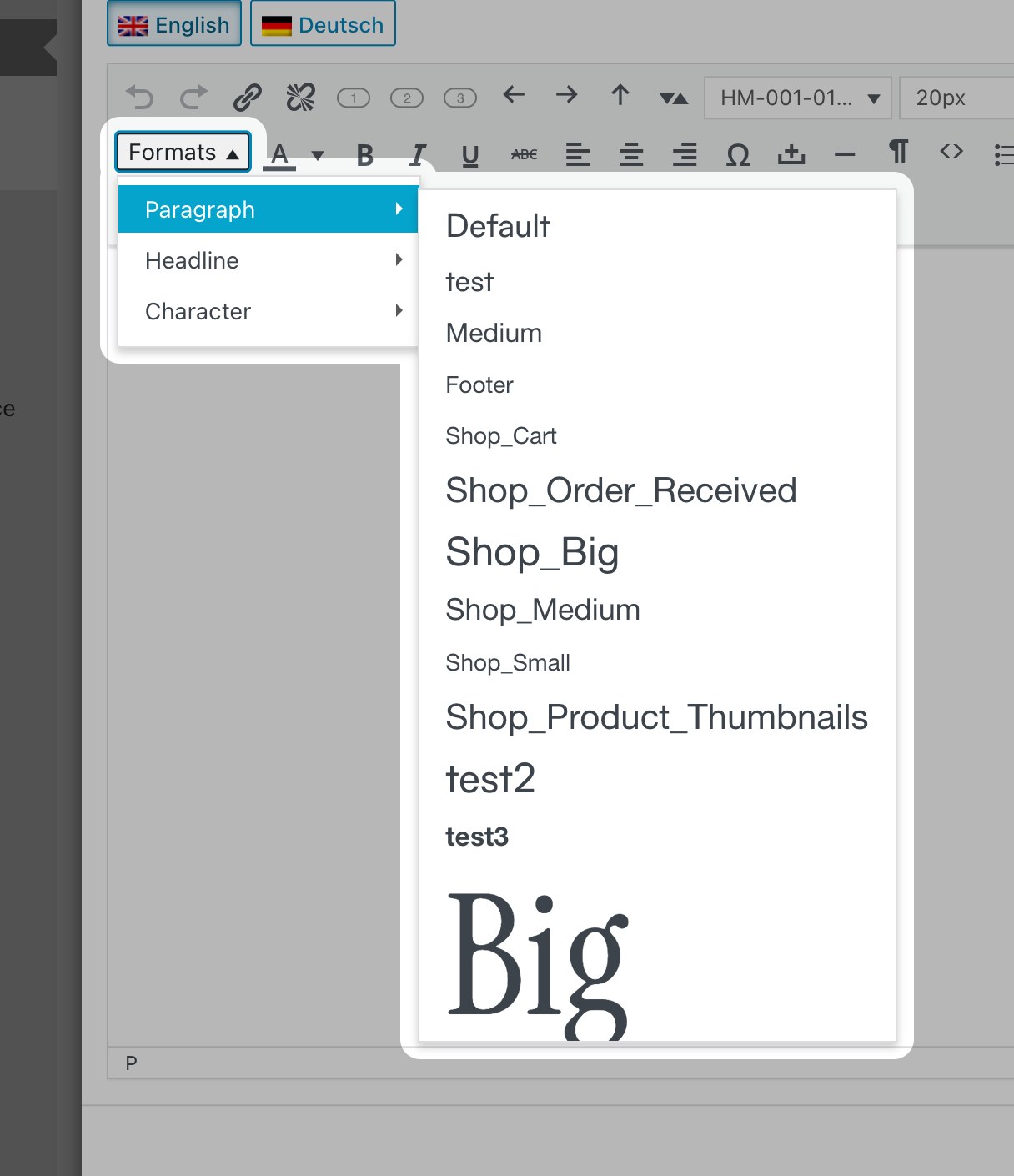Image resolution: width=1014 pixels, height=1176 pixels.
Task: Open the Paragraph formats submenu
Action: pyautogui.click(x=268, y=209)
